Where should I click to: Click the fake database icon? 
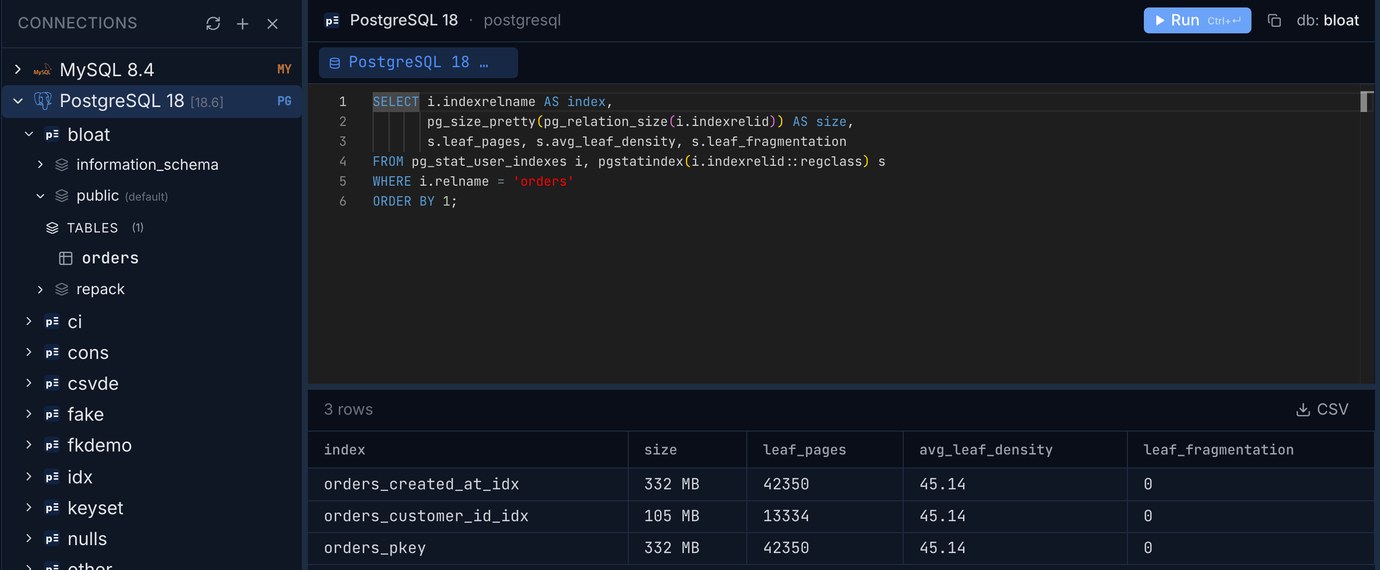pos(52,415)
